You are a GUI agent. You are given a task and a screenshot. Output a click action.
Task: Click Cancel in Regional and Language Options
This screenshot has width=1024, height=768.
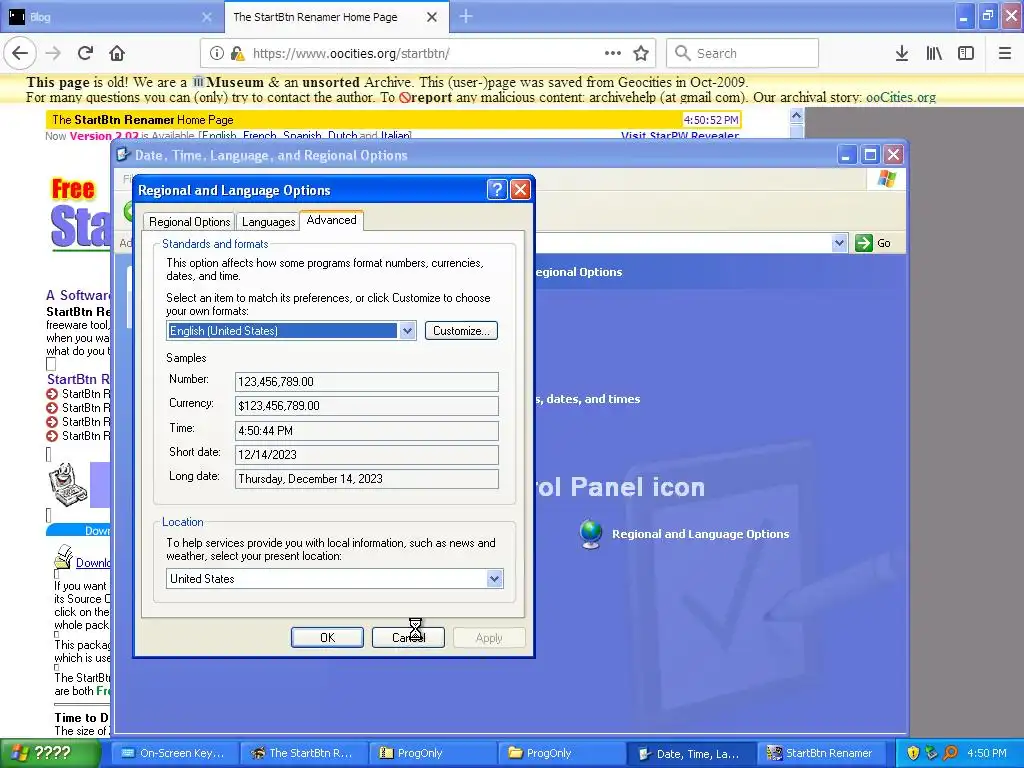408,637
